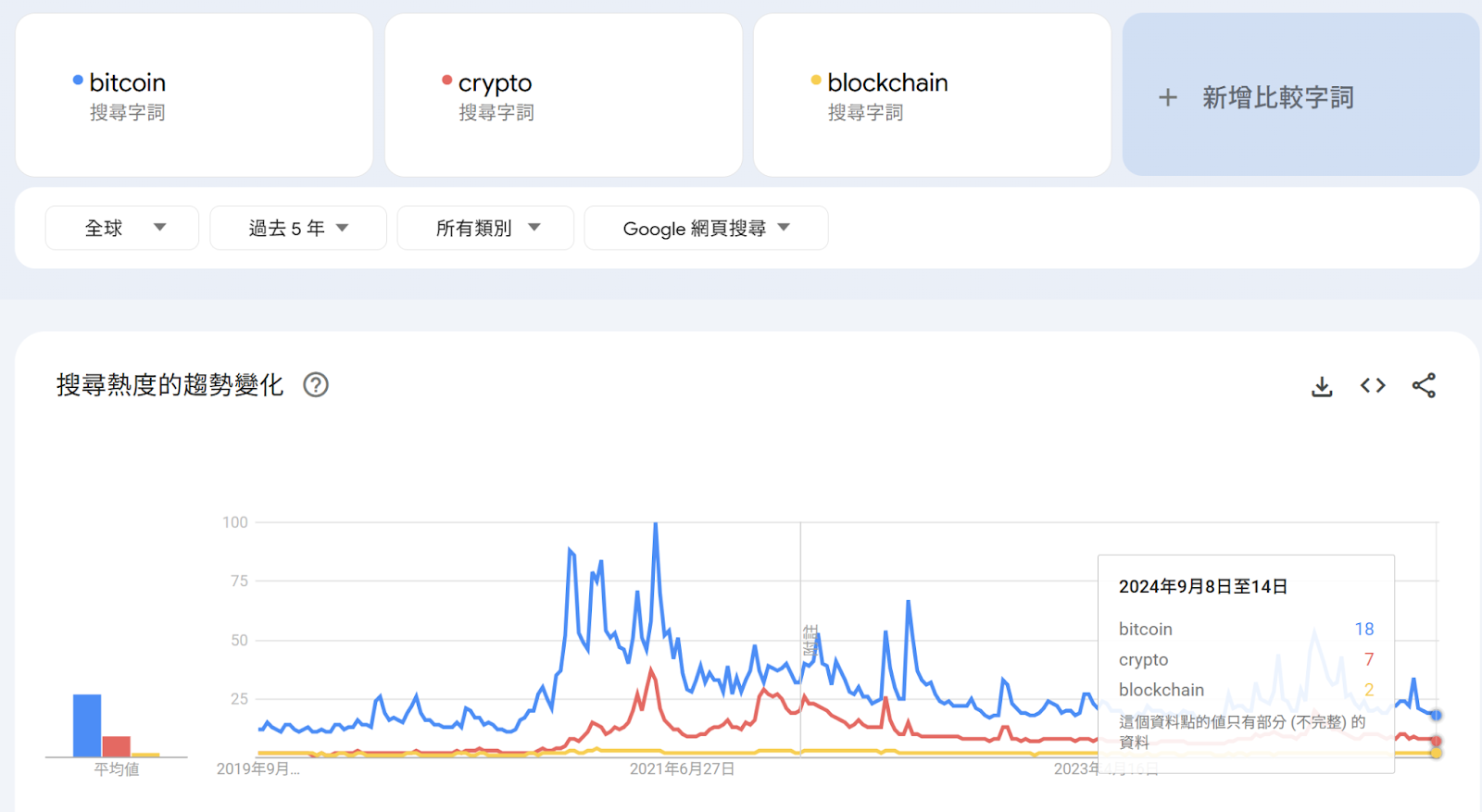Image resolution: width=1482 pixels, height=812 pixels.
Task: Click the red dot beside crypto
Action: (x=446, y=81)
